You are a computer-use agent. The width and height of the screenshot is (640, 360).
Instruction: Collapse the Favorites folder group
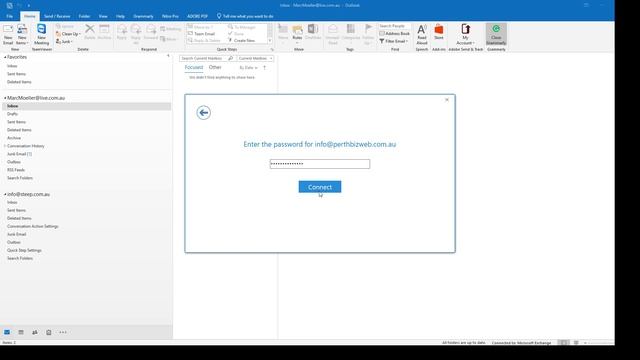pyautogui.click(x=5, y=58)
